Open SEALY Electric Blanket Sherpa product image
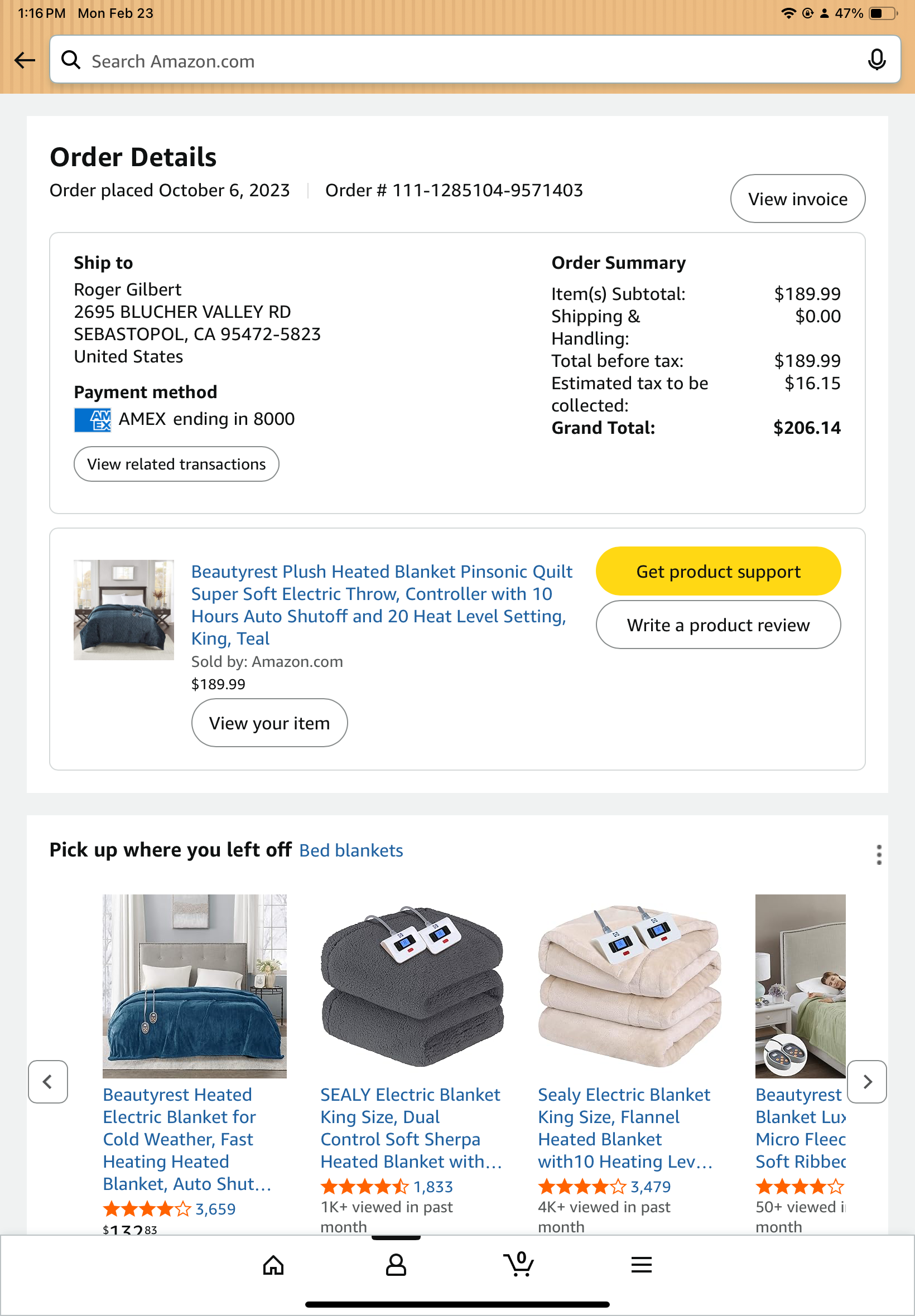This screenshot has width=915, height=1316. pyautogui.click(x=412, y=985)
